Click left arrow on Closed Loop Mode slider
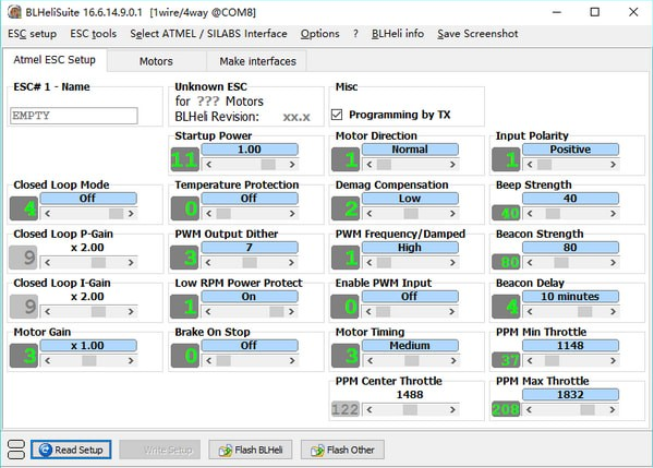 47,214
